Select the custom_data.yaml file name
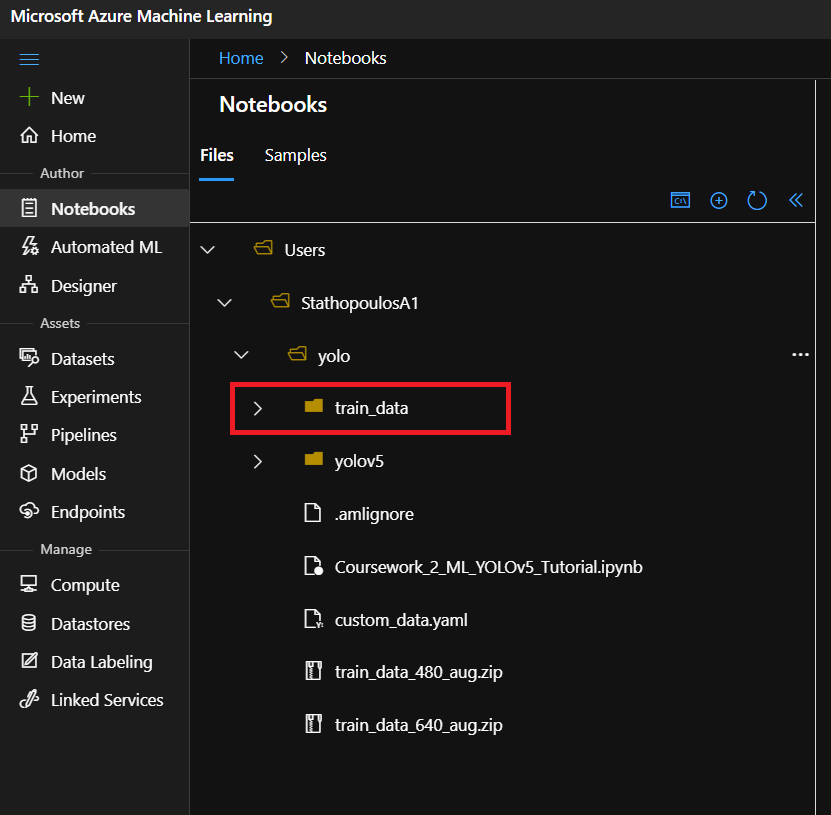Viewport: 831px width, 815px height. (401, 621)
